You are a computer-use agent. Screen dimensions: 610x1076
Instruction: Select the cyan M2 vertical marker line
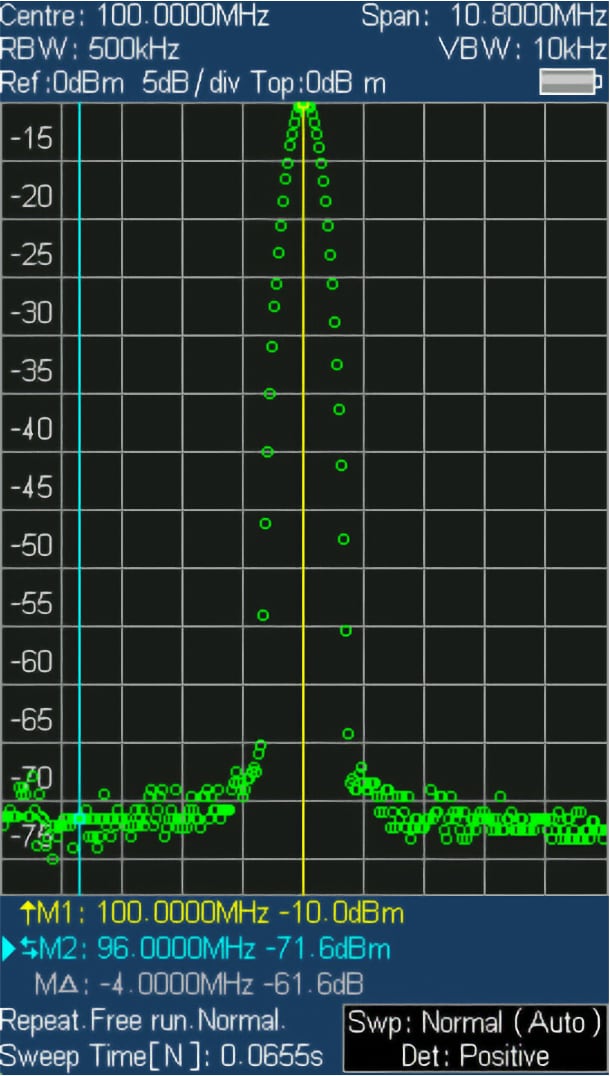pos(80,499)
